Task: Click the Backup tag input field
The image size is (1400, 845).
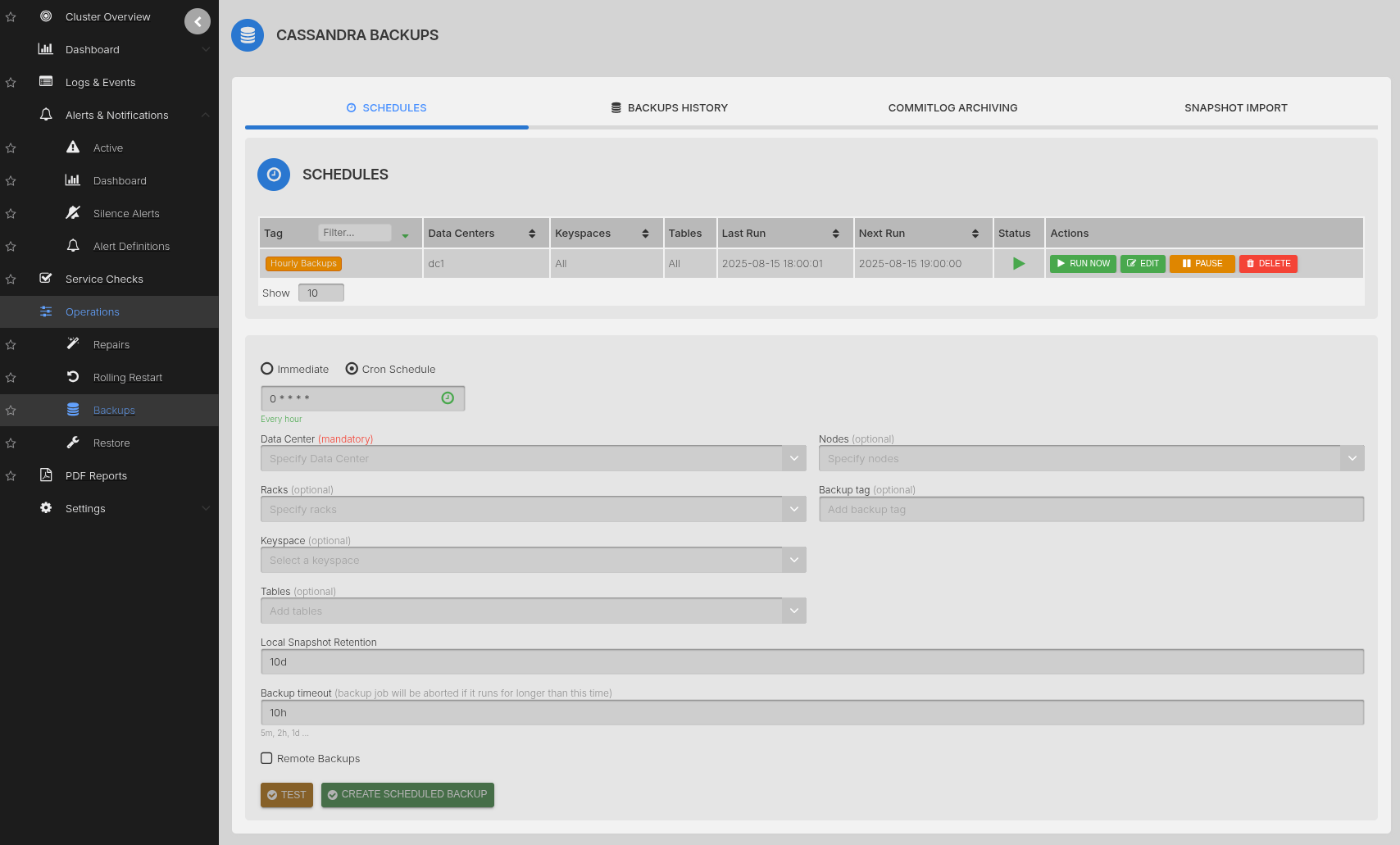Action: coord(1091,509)
